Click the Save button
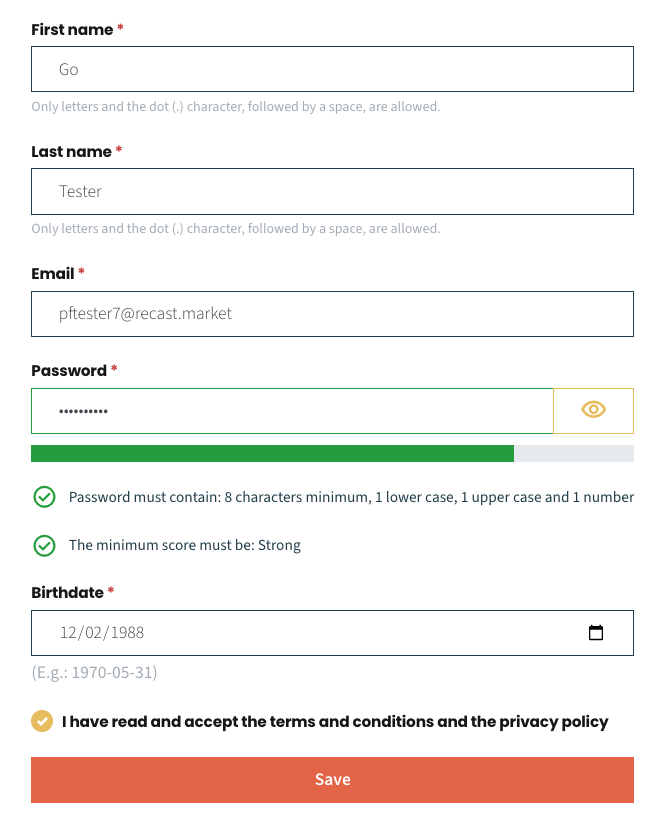Image resolution: width=667 pixels, height=824 pixels. 332,780
